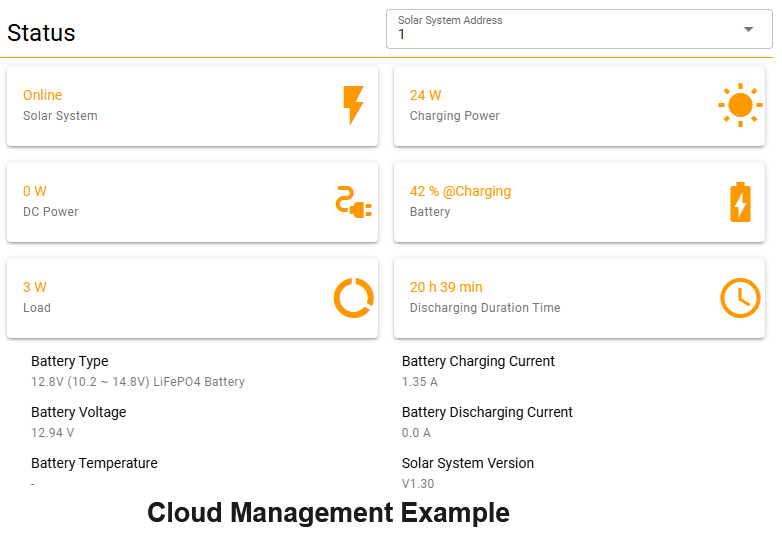
Task: Click the V1.30 version value
Action: click(x=418, y=484)
